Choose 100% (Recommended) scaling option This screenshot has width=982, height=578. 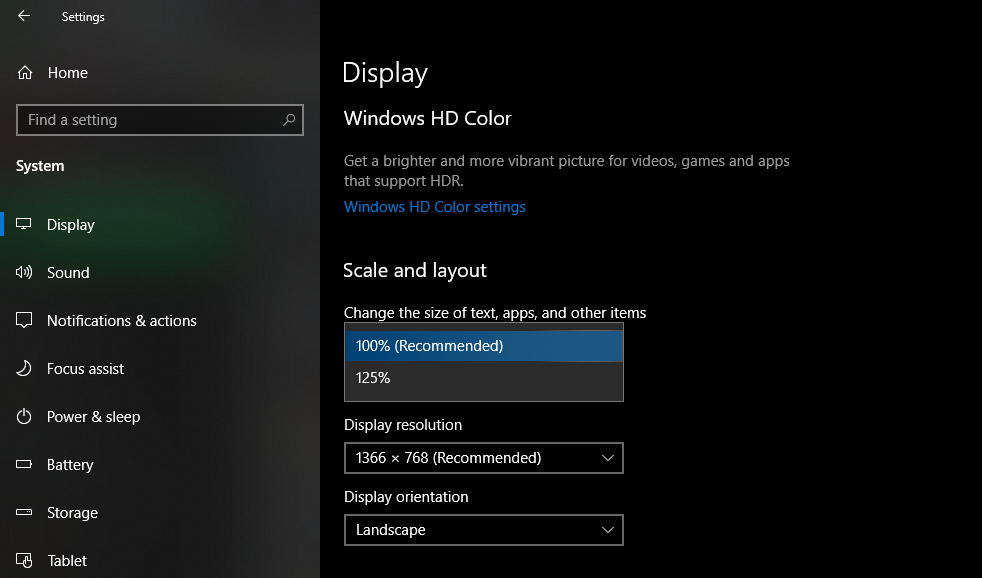tap(483, 346)
